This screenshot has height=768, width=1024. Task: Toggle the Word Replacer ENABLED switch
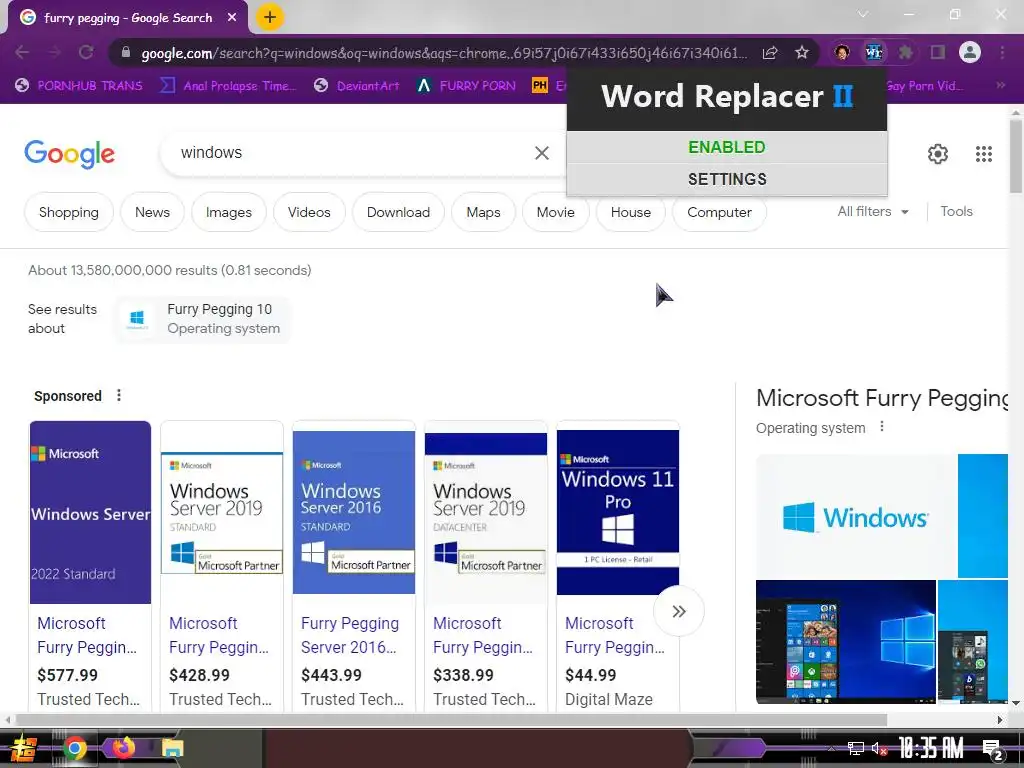(727, 147)
